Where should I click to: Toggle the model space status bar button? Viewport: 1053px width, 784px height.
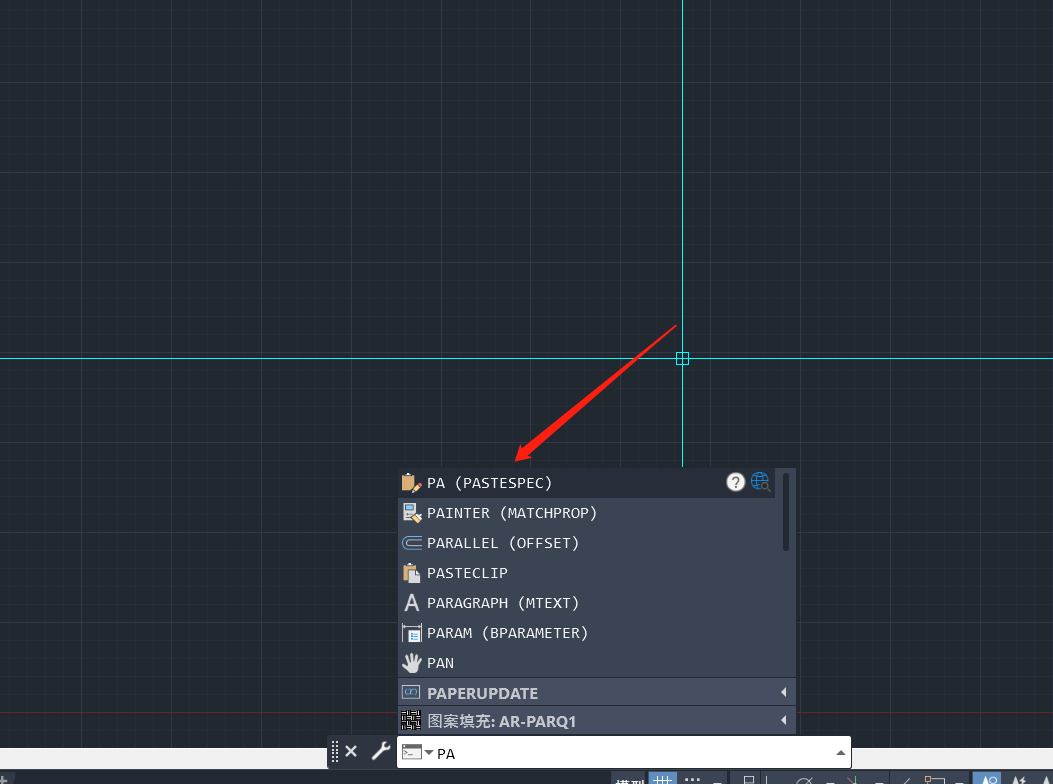630,781
